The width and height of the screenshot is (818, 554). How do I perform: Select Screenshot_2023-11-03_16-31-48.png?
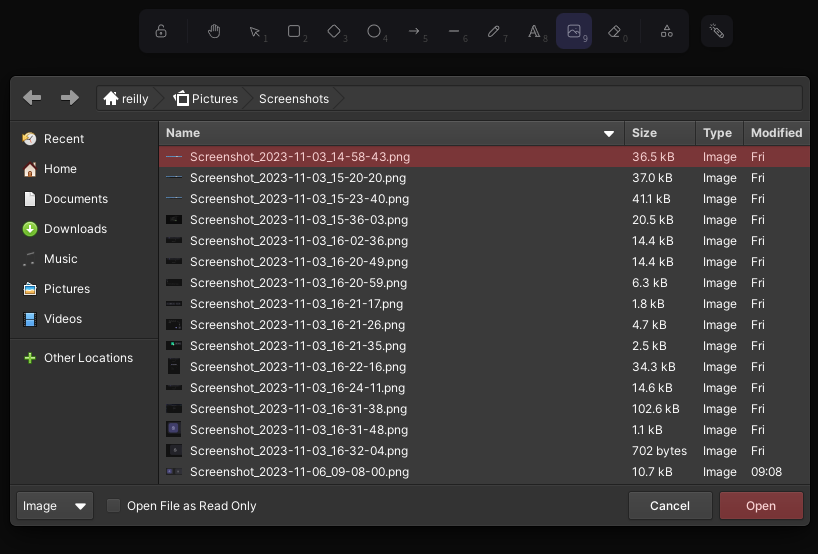pyautogui.click(x=484, y=430)
